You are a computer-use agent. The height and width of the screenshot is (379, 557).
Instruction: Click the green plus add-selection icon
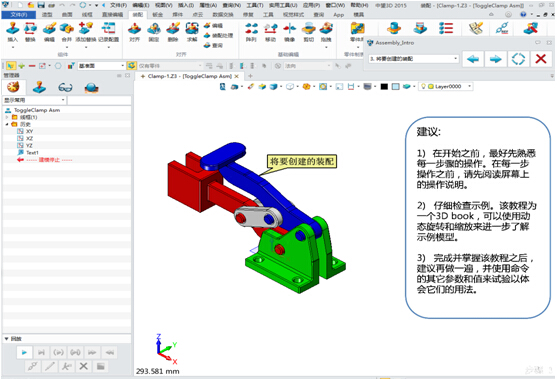tap(22, 66)
